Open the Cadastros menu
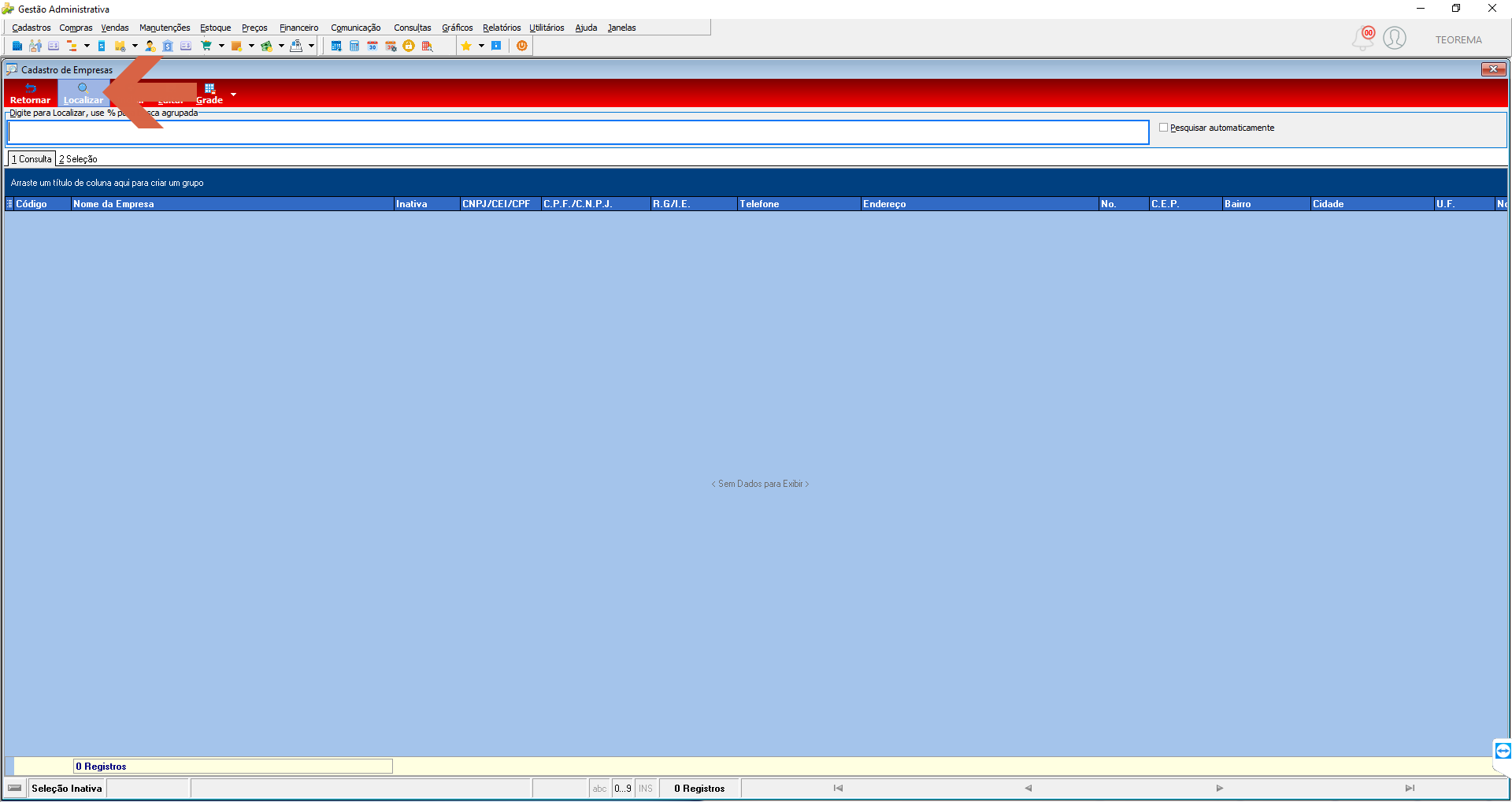This screenshot has height=802, width=1512. [31, 28]
